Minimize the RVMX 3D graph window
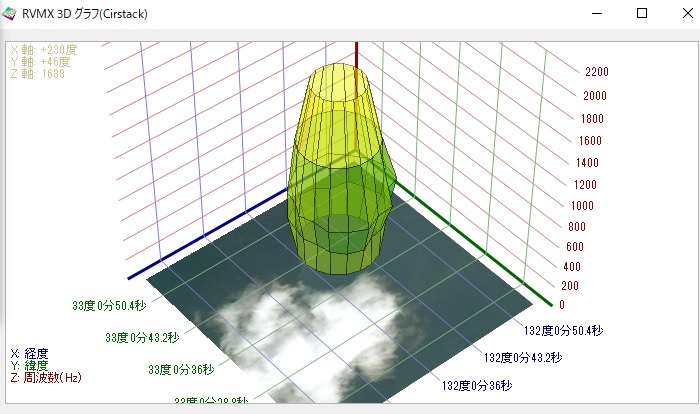Viewport: 700px width, 414px height. pyautogui.click(x=597, y=14)
